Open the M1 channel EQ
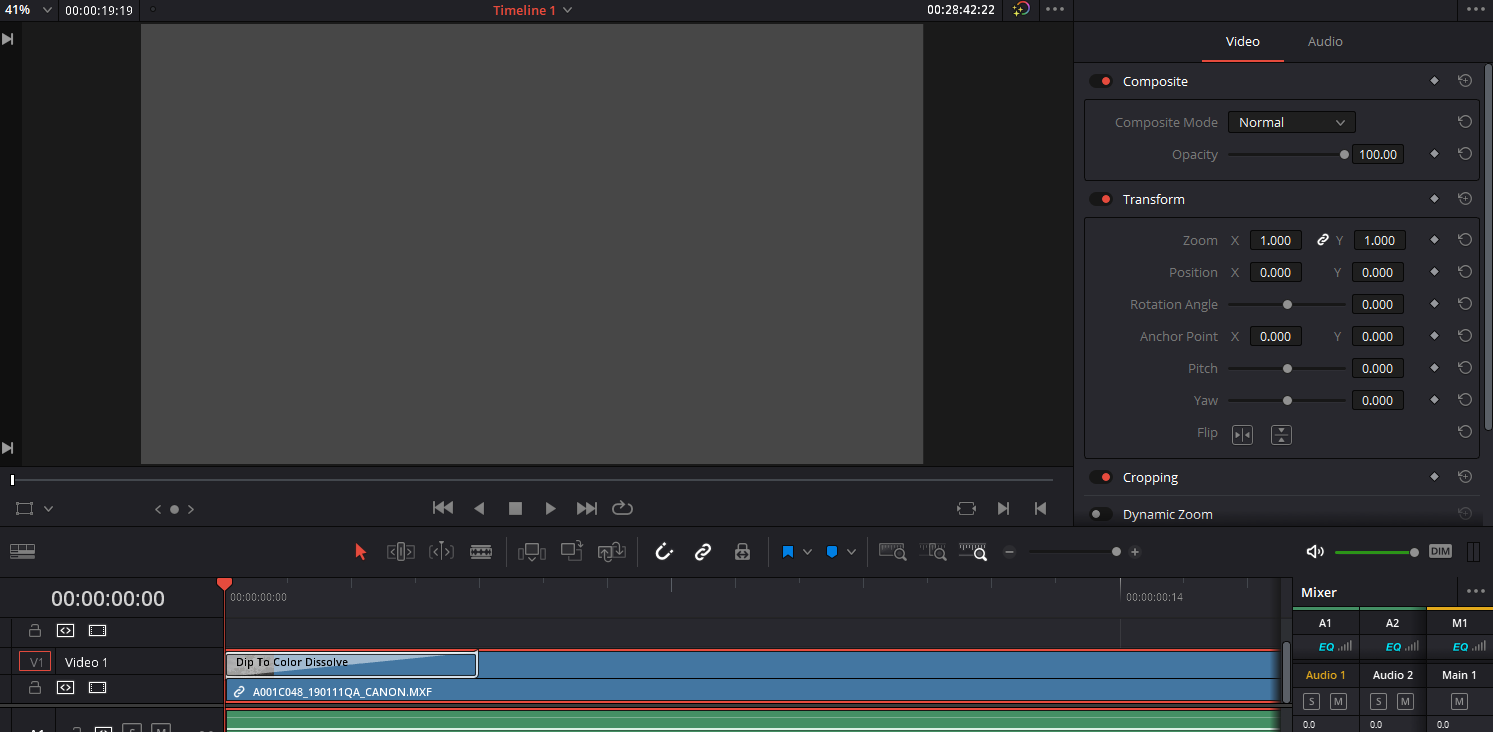Viewport: 1493px width, 732px height. (1460, 647)
